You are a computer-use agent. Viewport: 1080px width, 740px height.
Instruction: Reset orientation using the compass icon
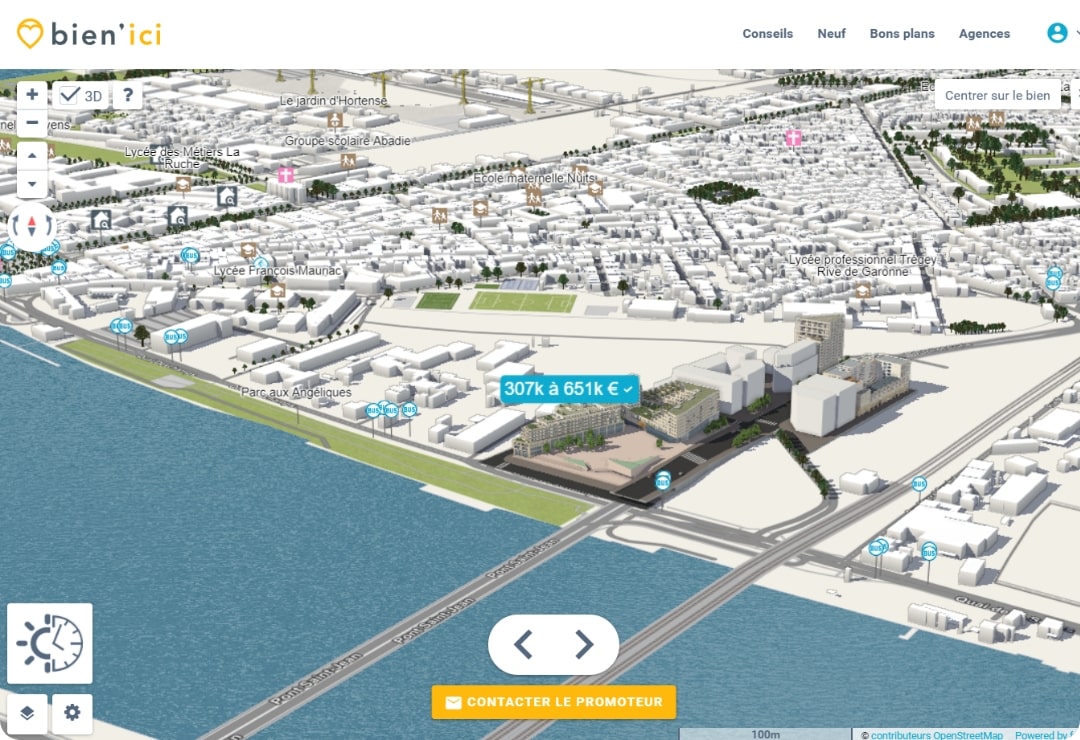(32, 225)
